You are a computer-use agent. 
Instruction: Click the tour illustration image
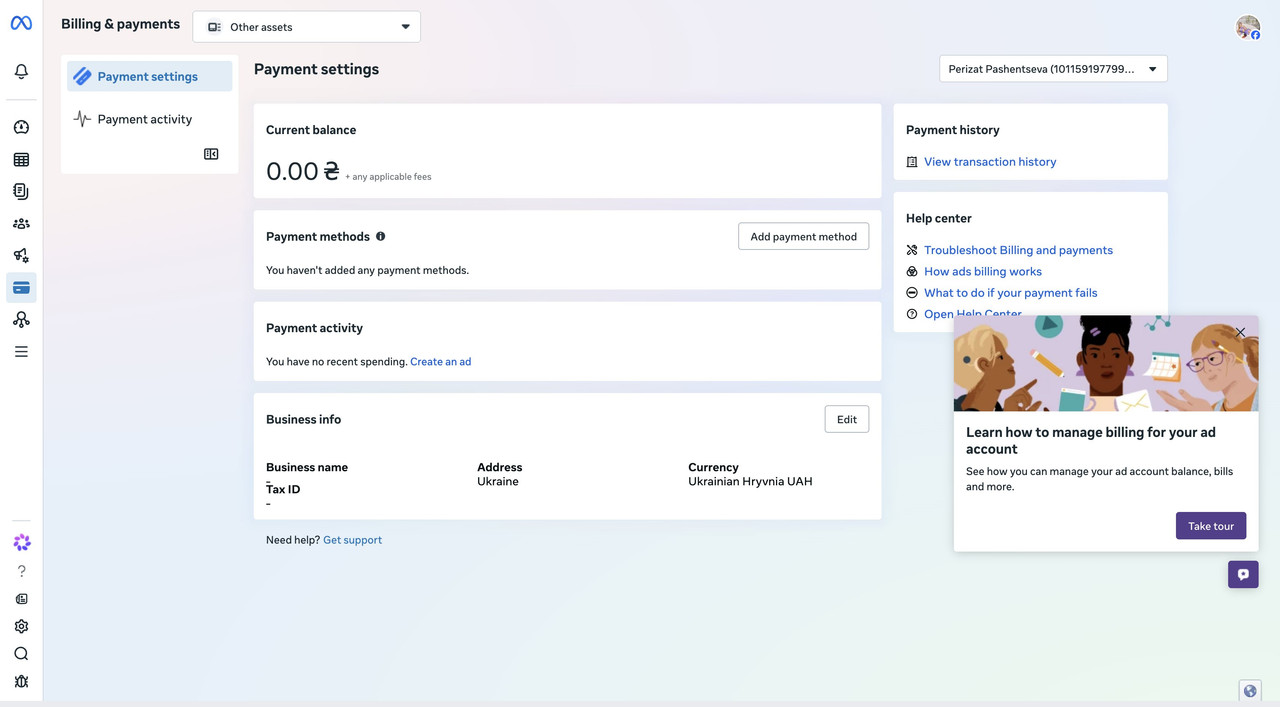[1106, 363]
